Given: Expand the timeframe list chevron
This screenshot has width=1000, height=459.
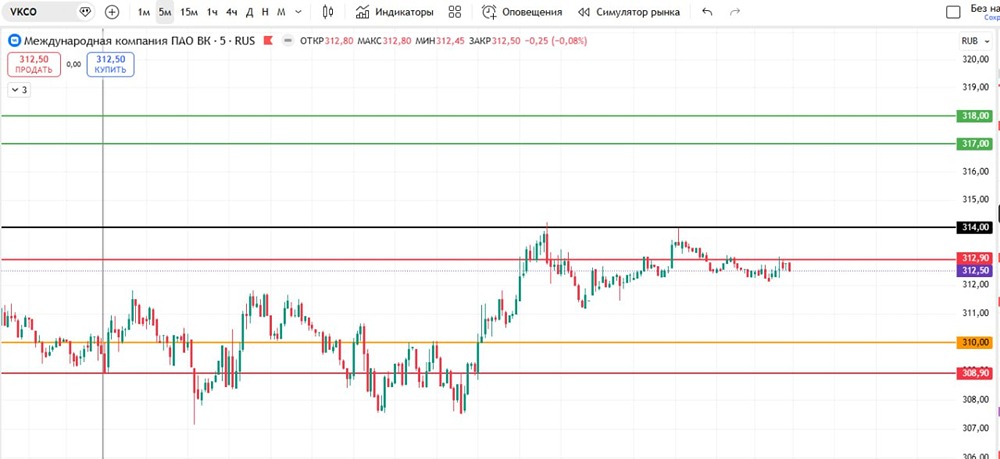Looking at the screenshot, I should [298, 12].
